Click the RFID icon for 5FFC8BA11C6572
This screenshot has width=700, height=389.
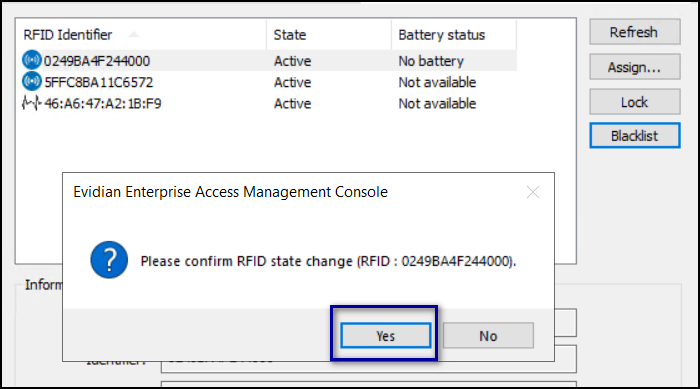click(32, 81)
